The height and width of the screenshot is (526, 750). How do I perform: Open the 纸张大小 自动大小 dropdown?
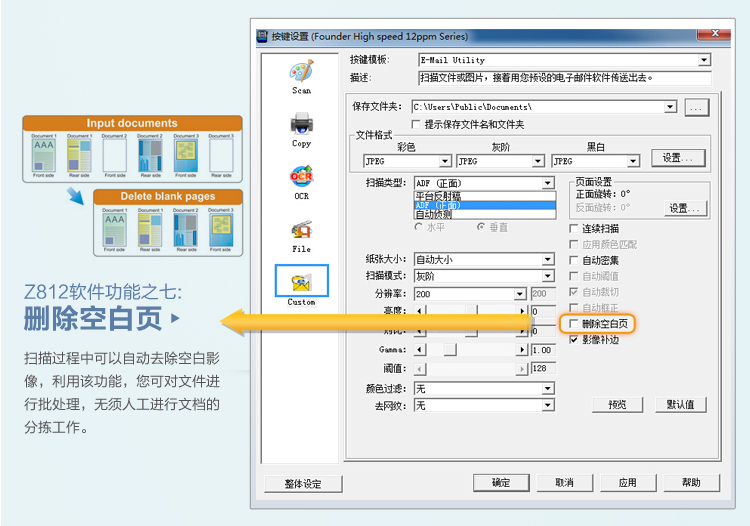[548, 259]
